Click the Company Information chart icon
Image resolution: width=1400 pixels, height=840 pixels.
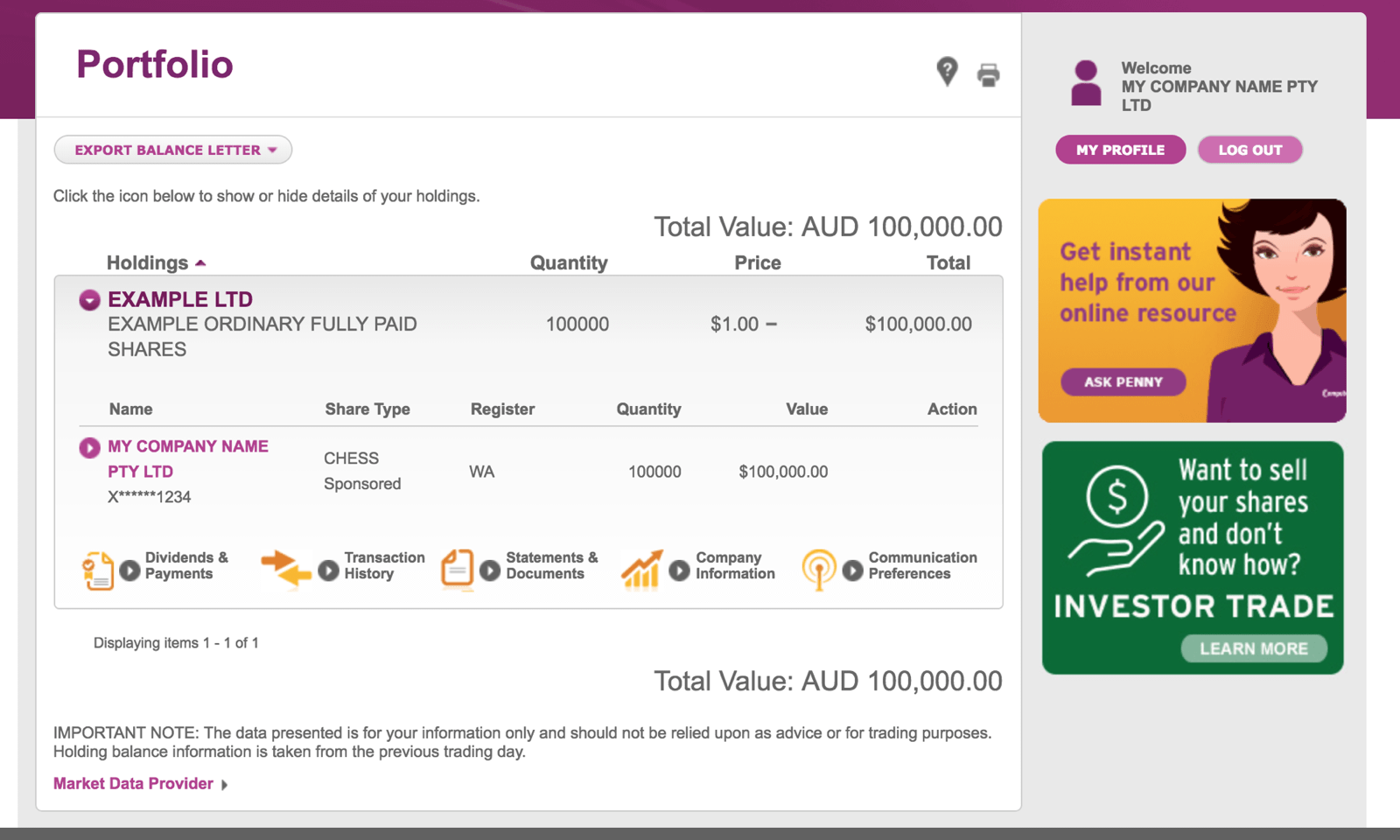pos(641,570)
